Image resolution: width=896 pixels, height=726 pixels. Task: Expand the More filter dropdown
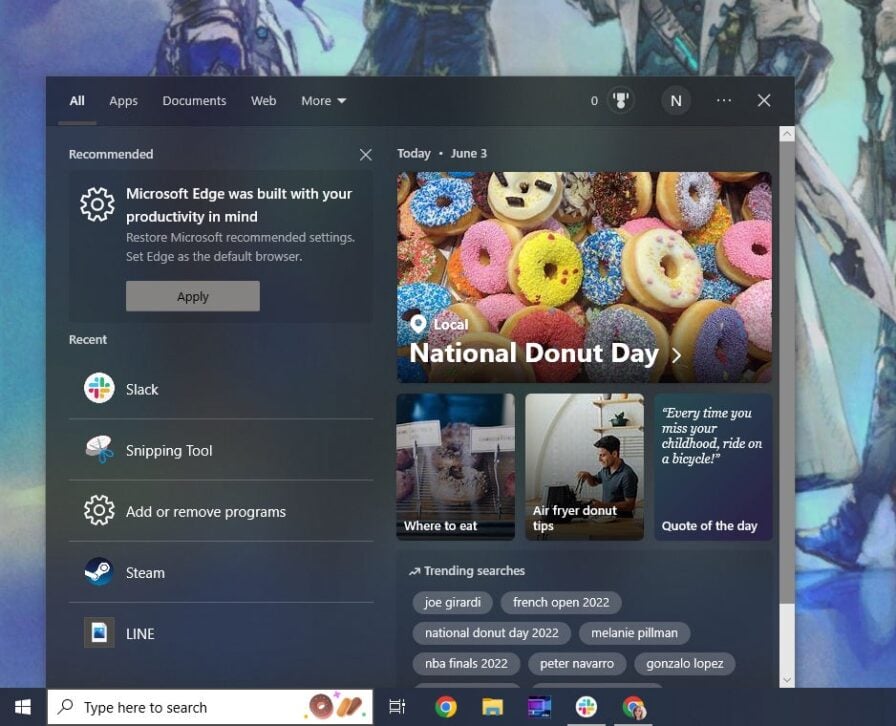click(322, 100)
